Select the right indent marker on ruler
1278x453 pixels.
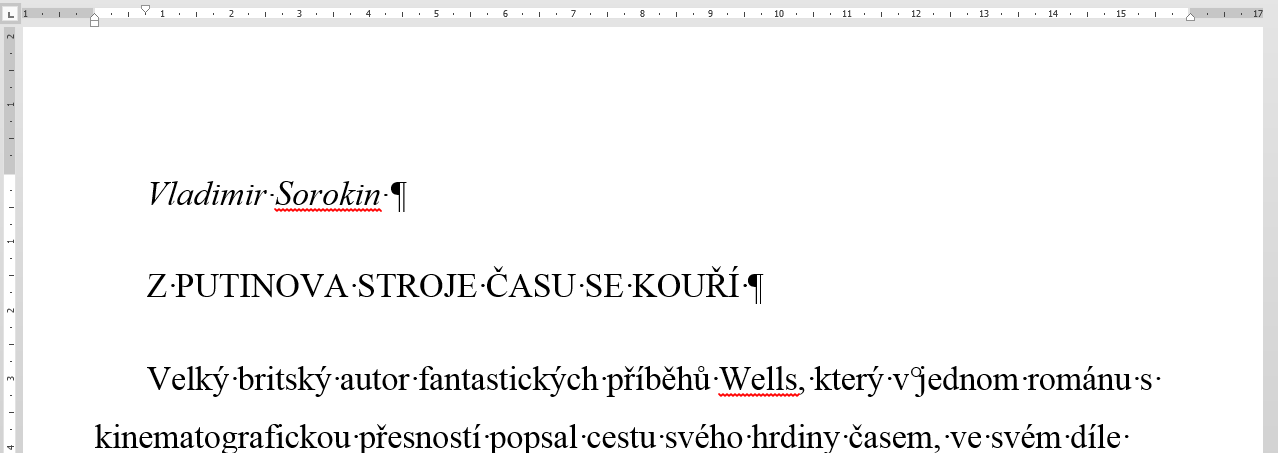1190,17
